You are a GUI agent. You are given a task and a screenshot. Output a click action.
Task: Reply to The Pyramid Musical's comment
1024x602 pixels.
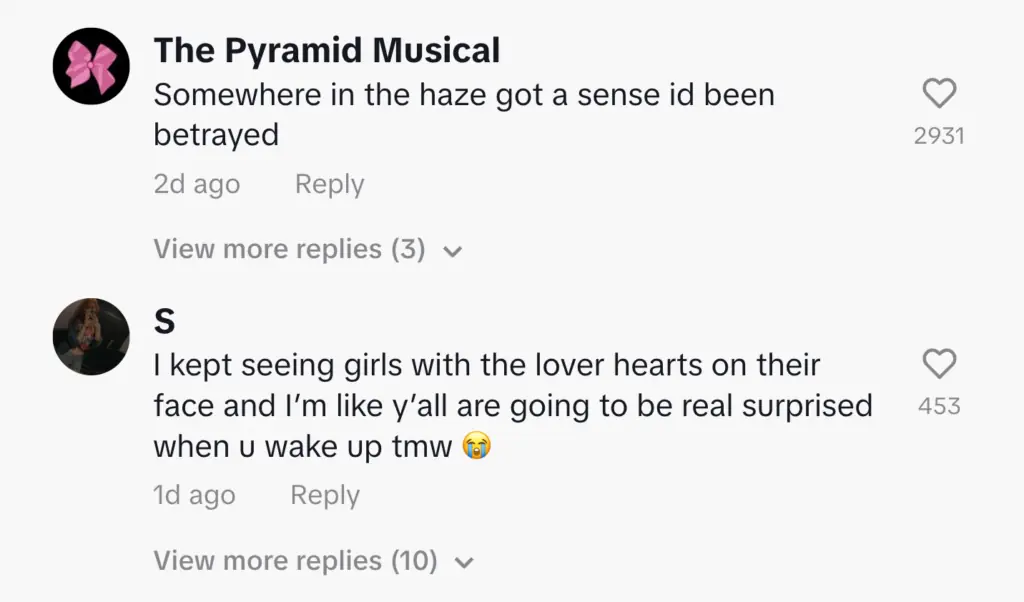coord(329,185)
